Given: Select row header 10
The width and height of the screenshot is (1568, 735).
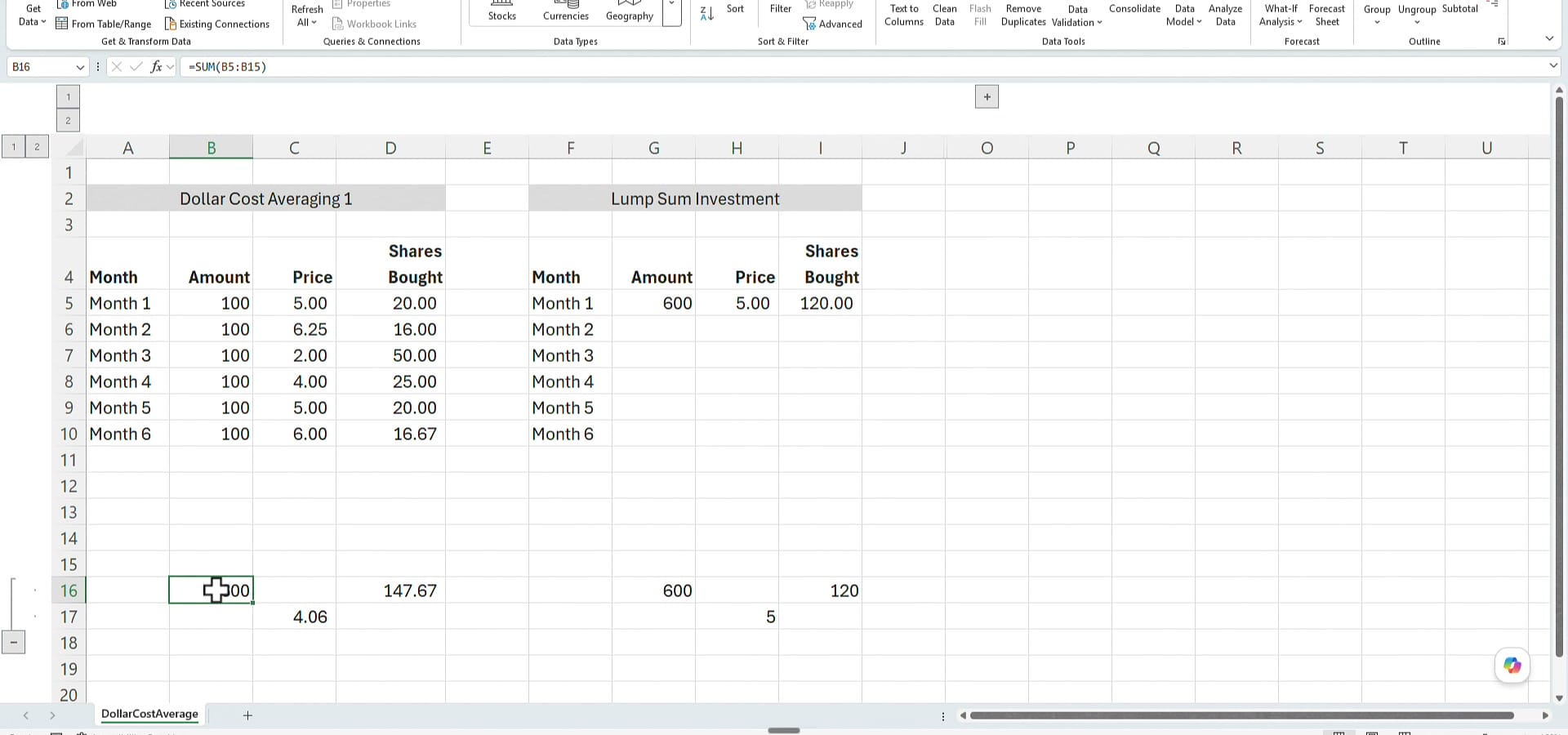Looking at the screenshot, I should coord(69,434).
